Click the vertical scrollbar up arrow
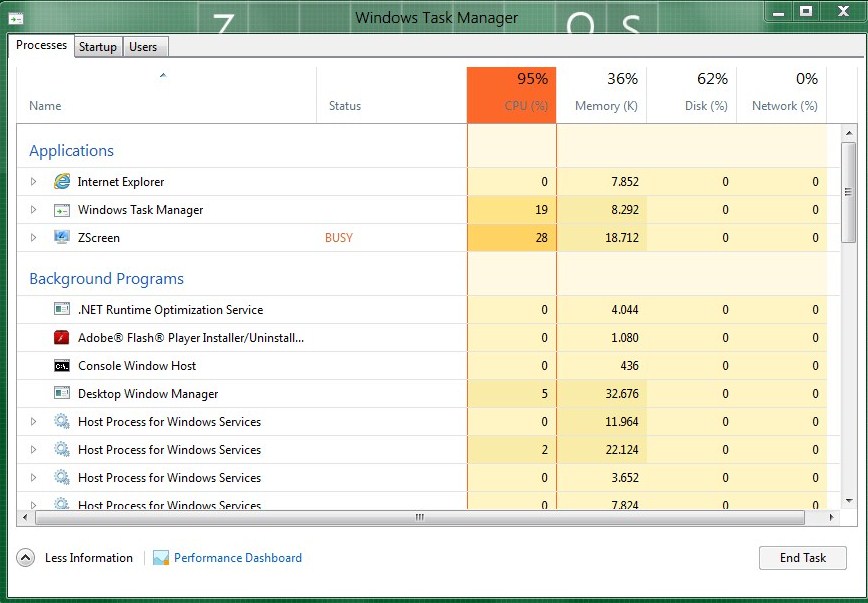This screenshot has width=868, height=603. (x=849, y=133)
